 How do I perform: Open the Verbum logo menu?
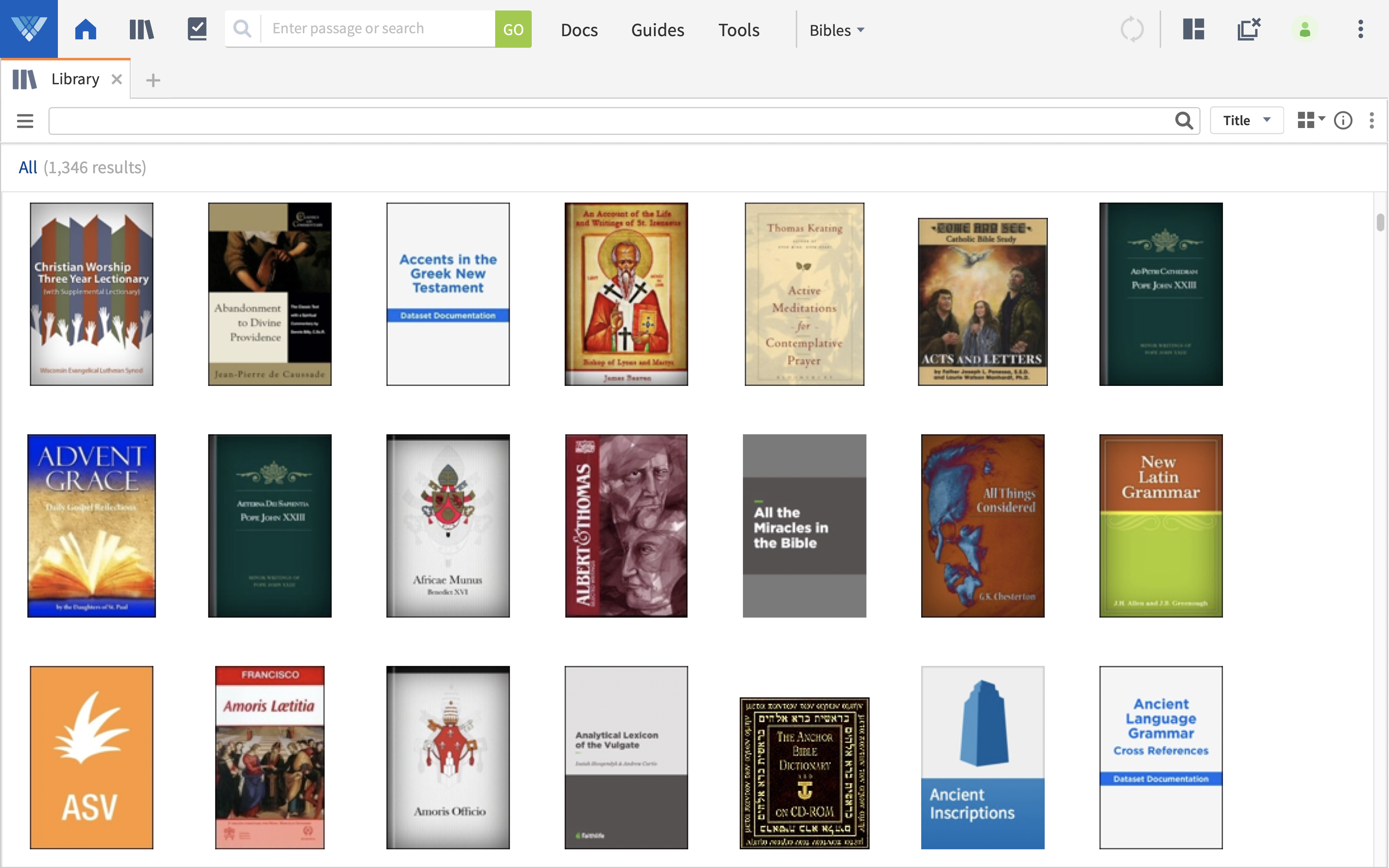[x=29, y=29]
